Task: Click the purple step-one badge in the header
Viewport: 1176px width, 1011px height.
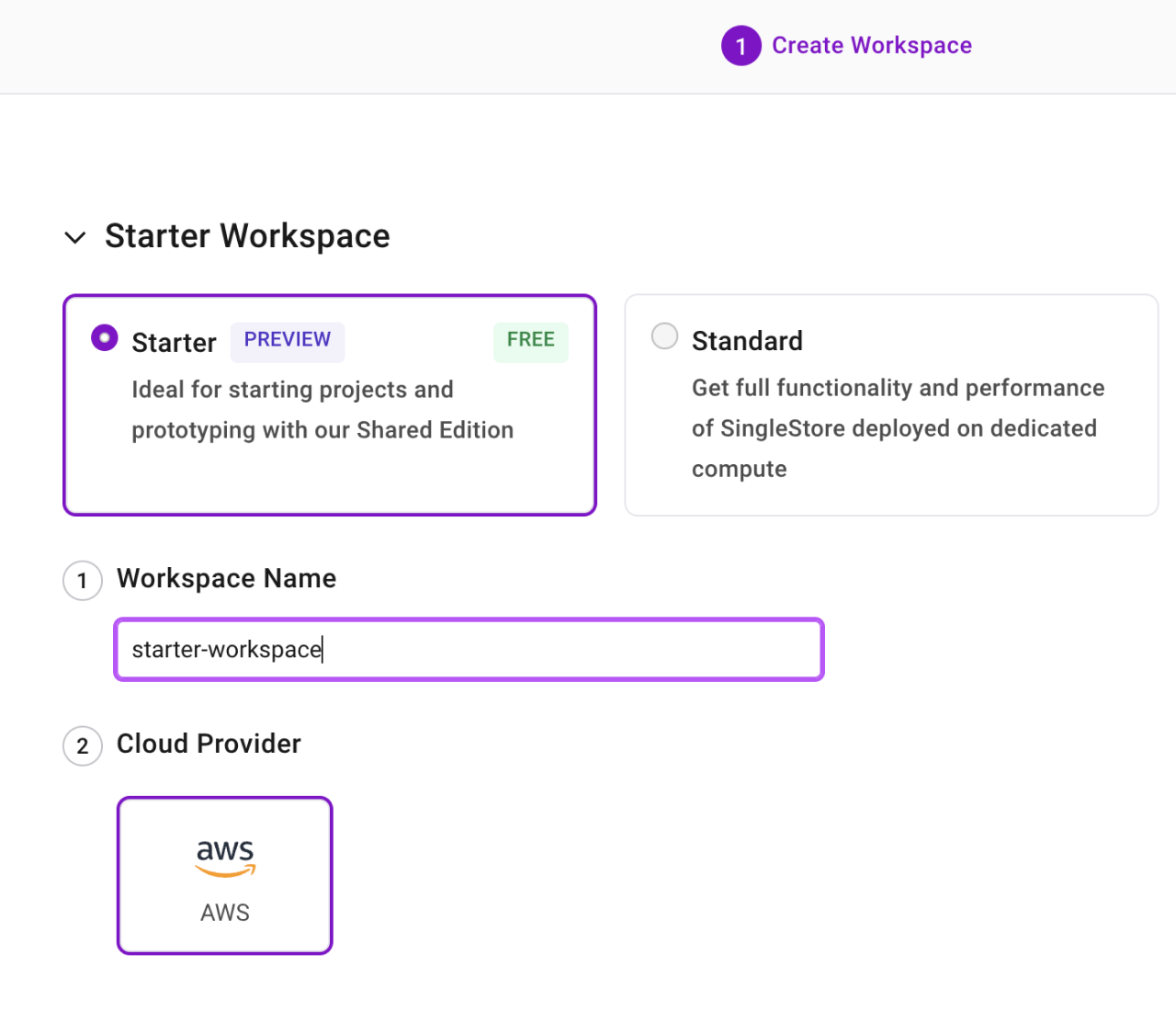Action: pos(741,45)
